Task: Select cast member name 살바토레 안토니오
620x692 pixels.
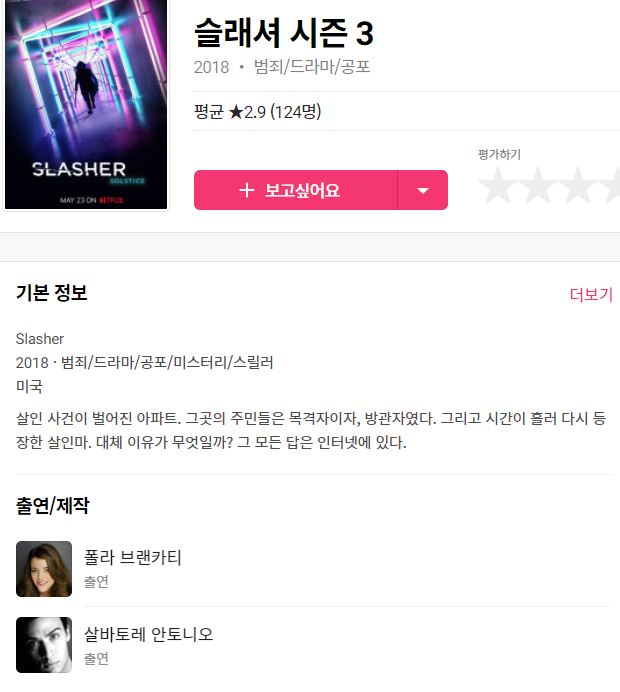Action: pos(149,634)
